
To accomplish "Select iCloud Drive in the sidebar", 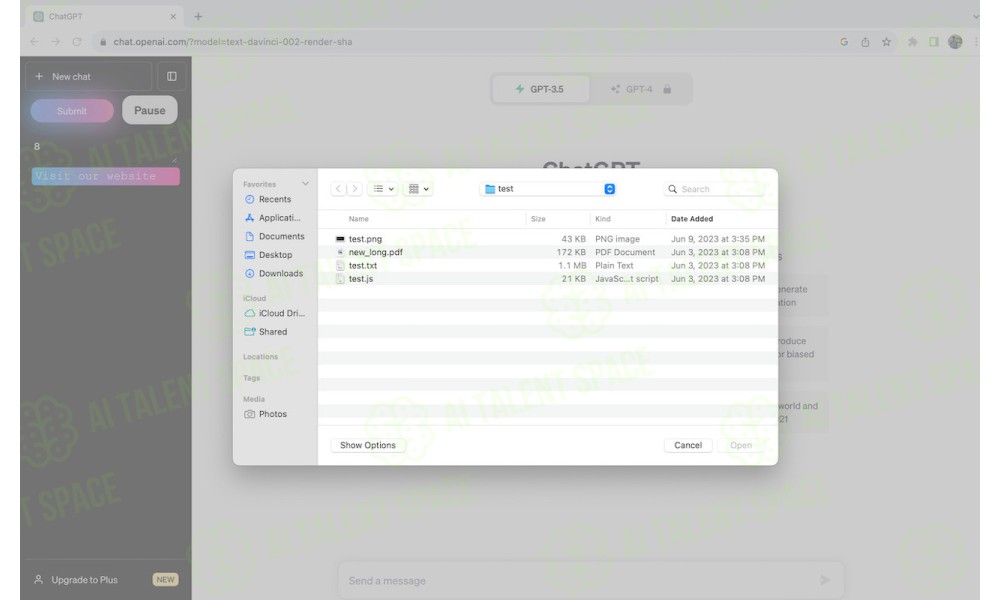I will tap(275, 314).
